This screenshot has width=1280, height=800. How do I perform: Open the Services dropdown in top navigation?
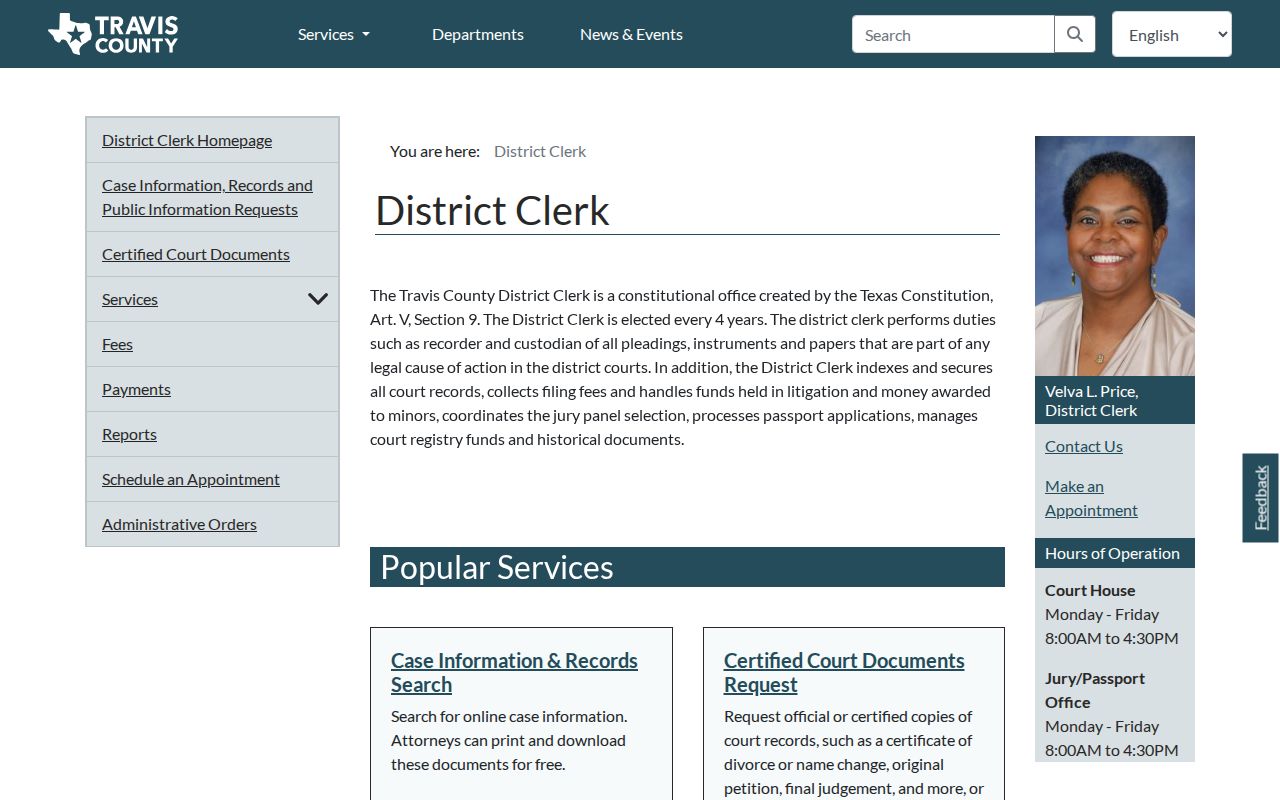(334, 34)
